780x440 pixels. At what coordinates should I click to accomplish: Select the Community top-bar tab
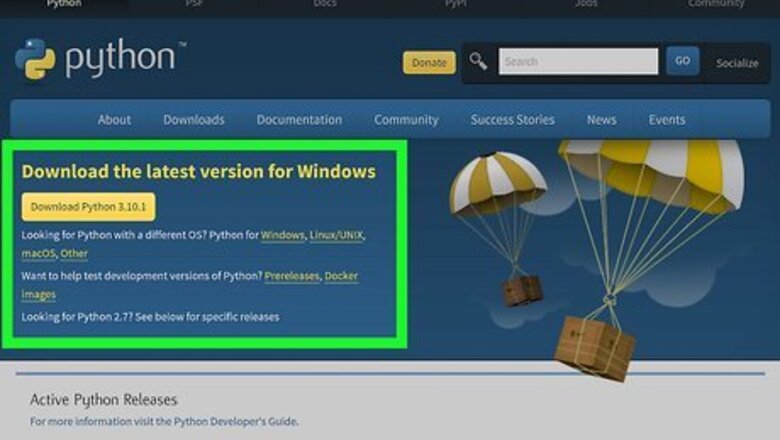click(716, 4)
